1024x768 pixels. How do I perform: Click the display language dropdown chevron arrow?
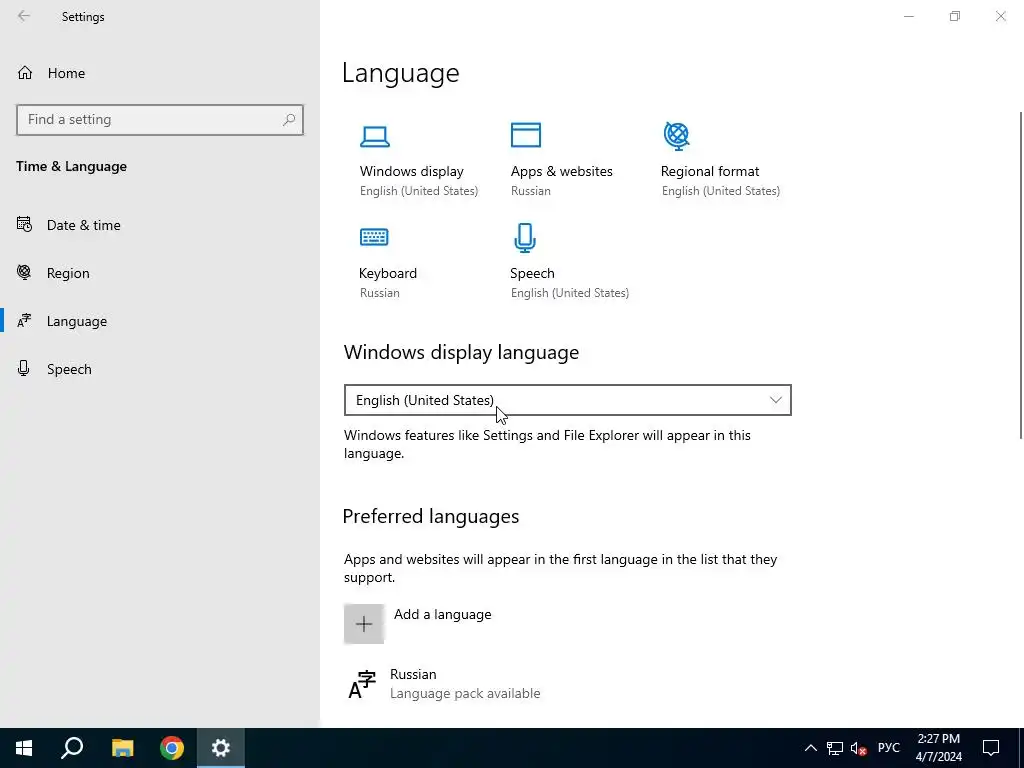pyautogui.click(x=775, y=400)
